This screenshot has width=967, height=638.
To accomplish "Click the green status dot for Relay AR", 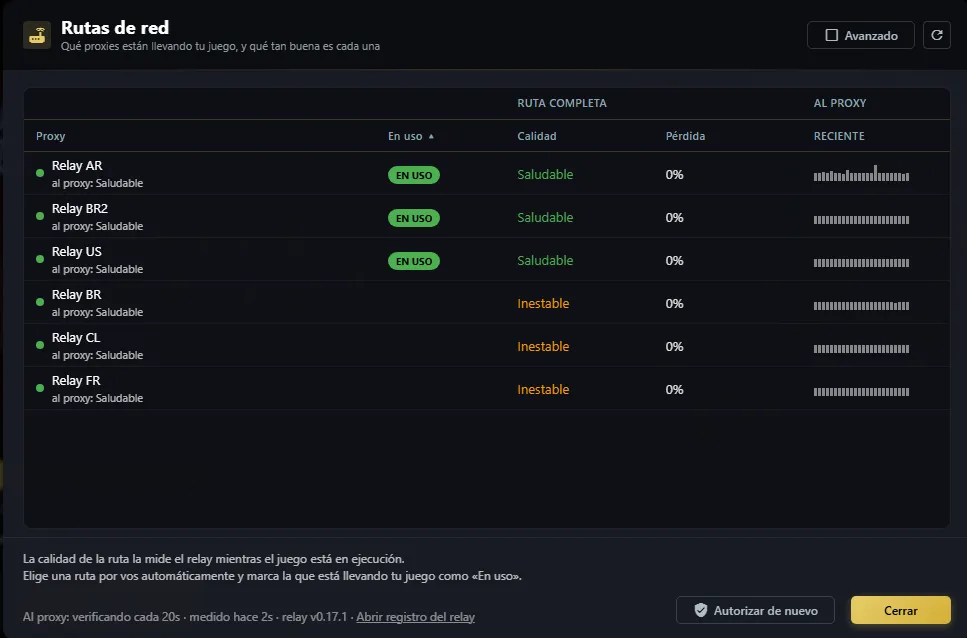I will coord(40,173).
